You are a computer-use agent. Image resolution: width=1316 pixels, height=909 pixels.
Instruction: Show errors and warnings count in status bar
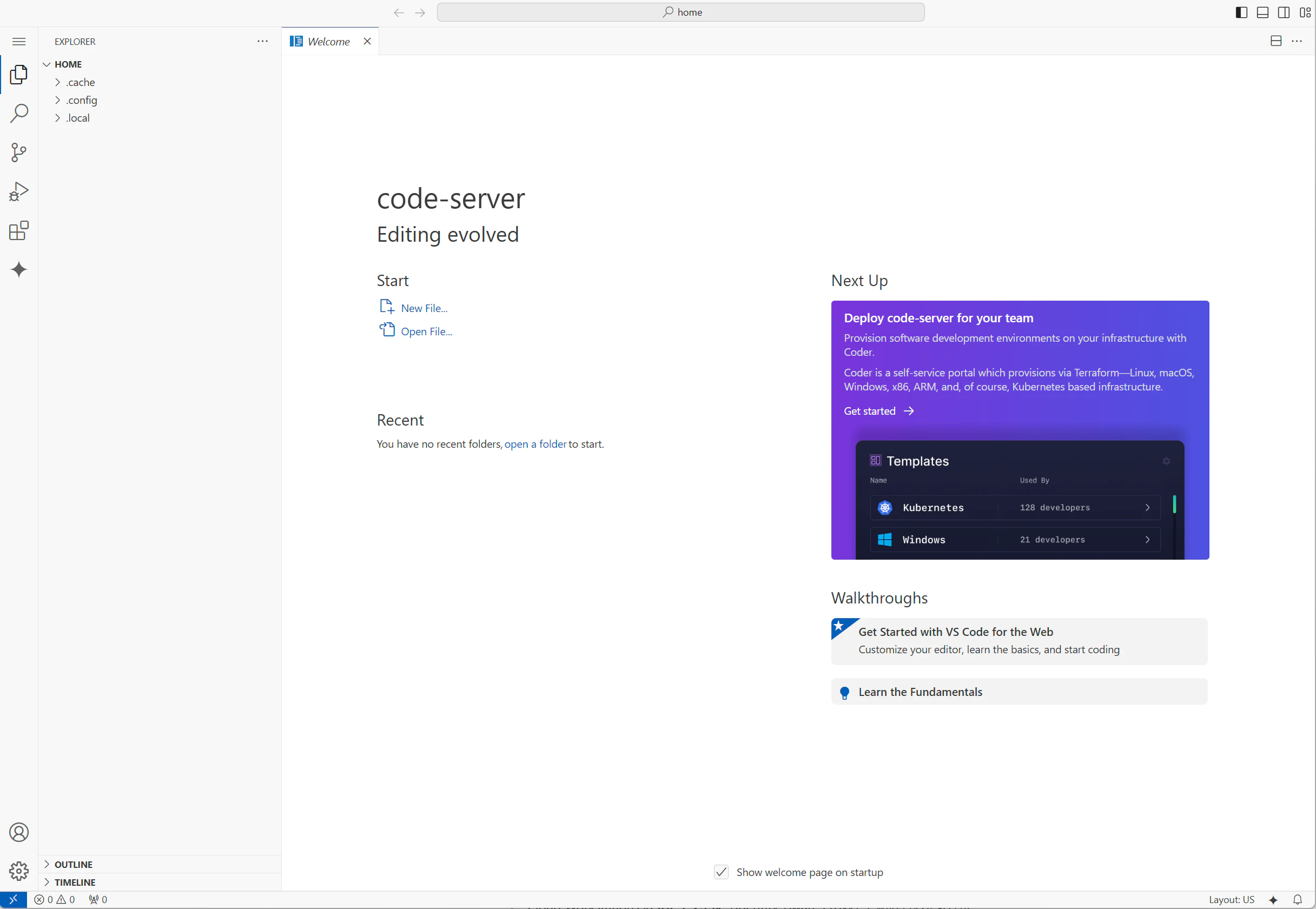(55, 899)
